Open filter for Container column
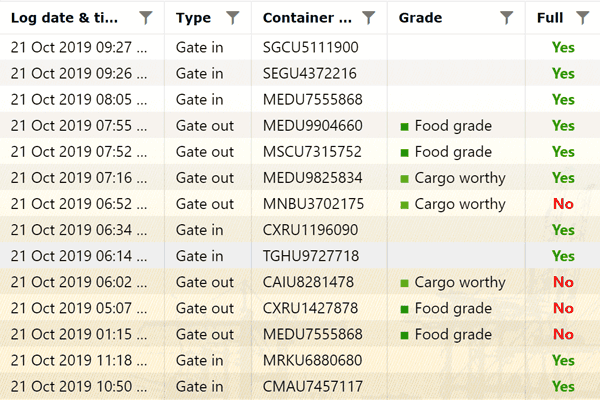The width and height of the screenshot is (600, 400). point(368,17)
